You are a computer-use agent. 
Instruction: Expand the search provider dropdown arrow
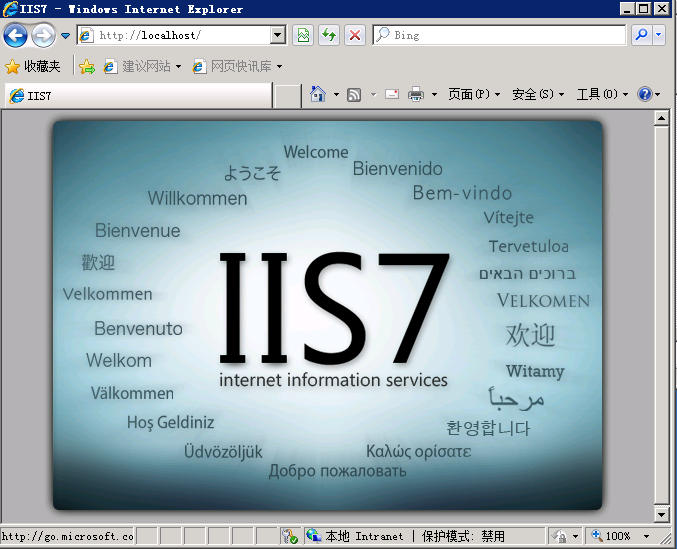click(659, 35)
